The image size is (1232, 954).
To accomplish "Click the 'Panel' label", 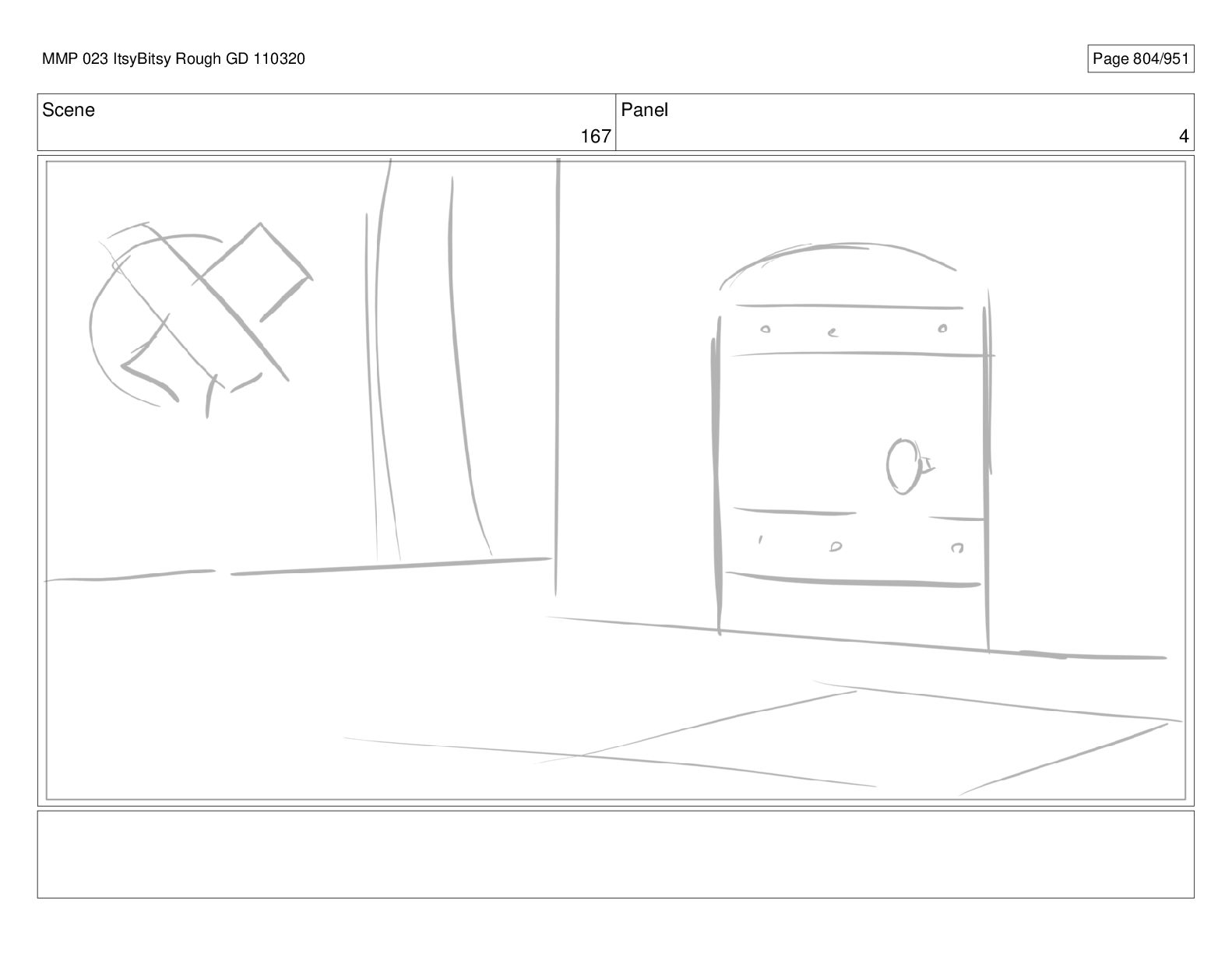I will [644, 110].
